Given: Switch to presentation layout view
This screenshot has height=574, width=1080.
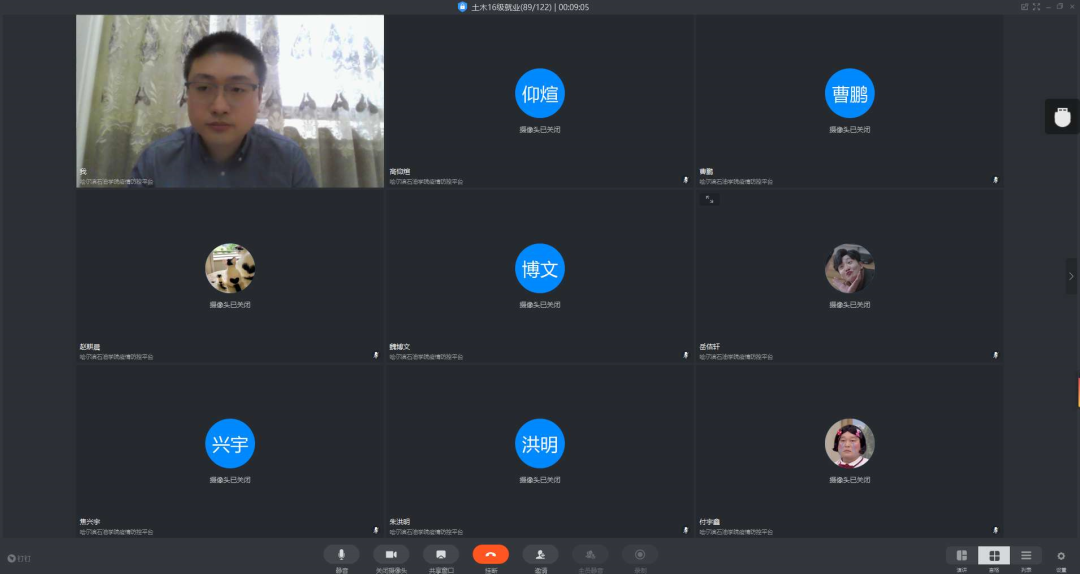Looking at the screenshot, I should click(x=961, y=555).
